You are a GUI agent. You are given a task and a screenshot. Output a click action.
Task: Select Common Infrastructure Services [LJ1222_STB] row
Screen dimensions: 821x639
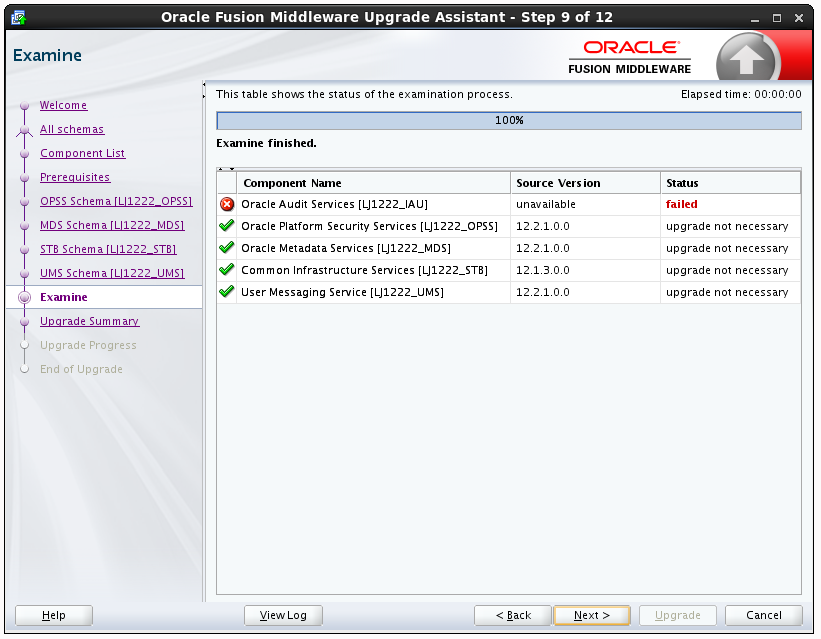tap(509, 270)
